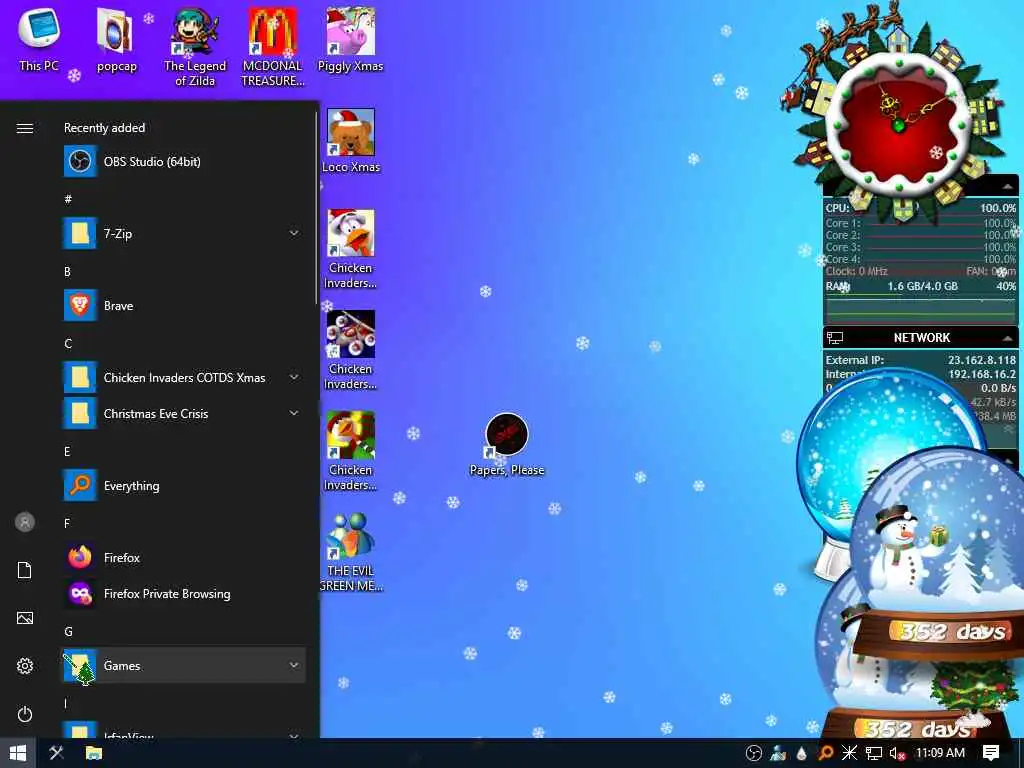This screenshot has height=768, width=1024.
Task: Jump via letter header C
Action: 68,344
